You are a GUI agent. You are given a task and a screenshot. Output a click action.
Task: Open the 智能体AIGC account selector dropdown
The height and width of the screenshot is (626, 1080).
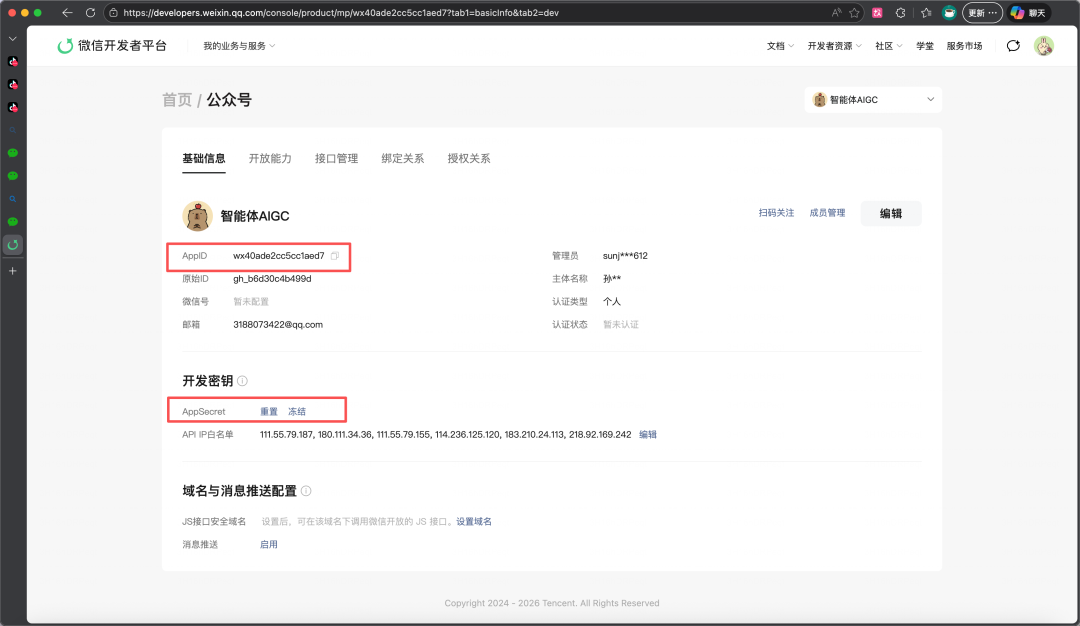point(873,100)
